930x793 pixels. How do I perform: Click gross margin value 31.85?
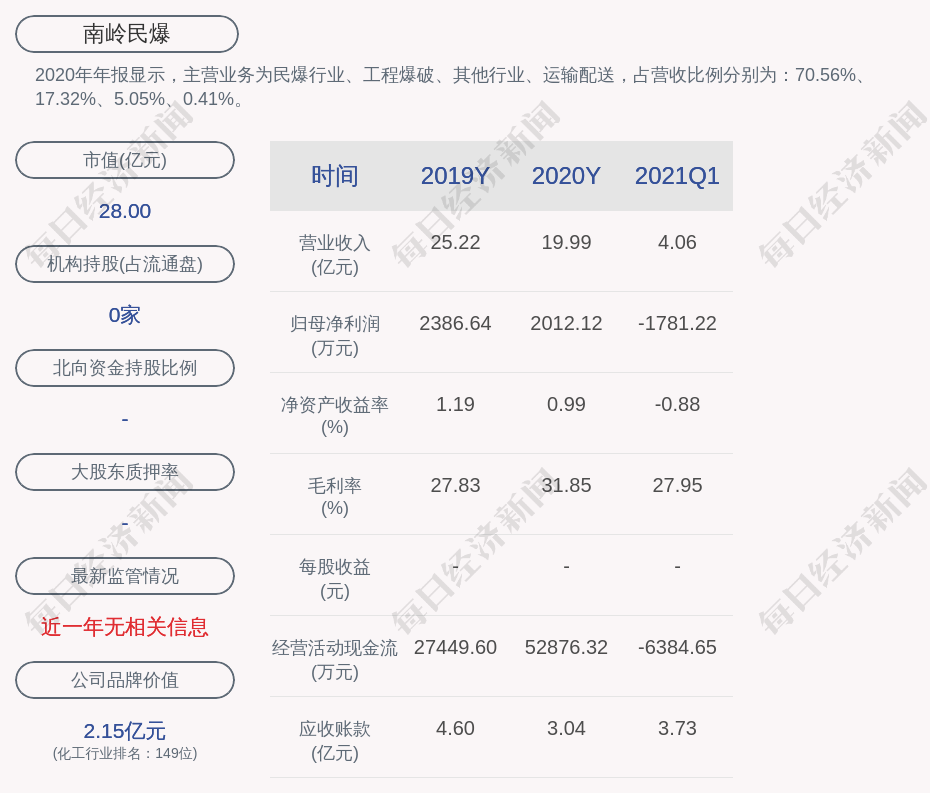[x=566, y=485]
